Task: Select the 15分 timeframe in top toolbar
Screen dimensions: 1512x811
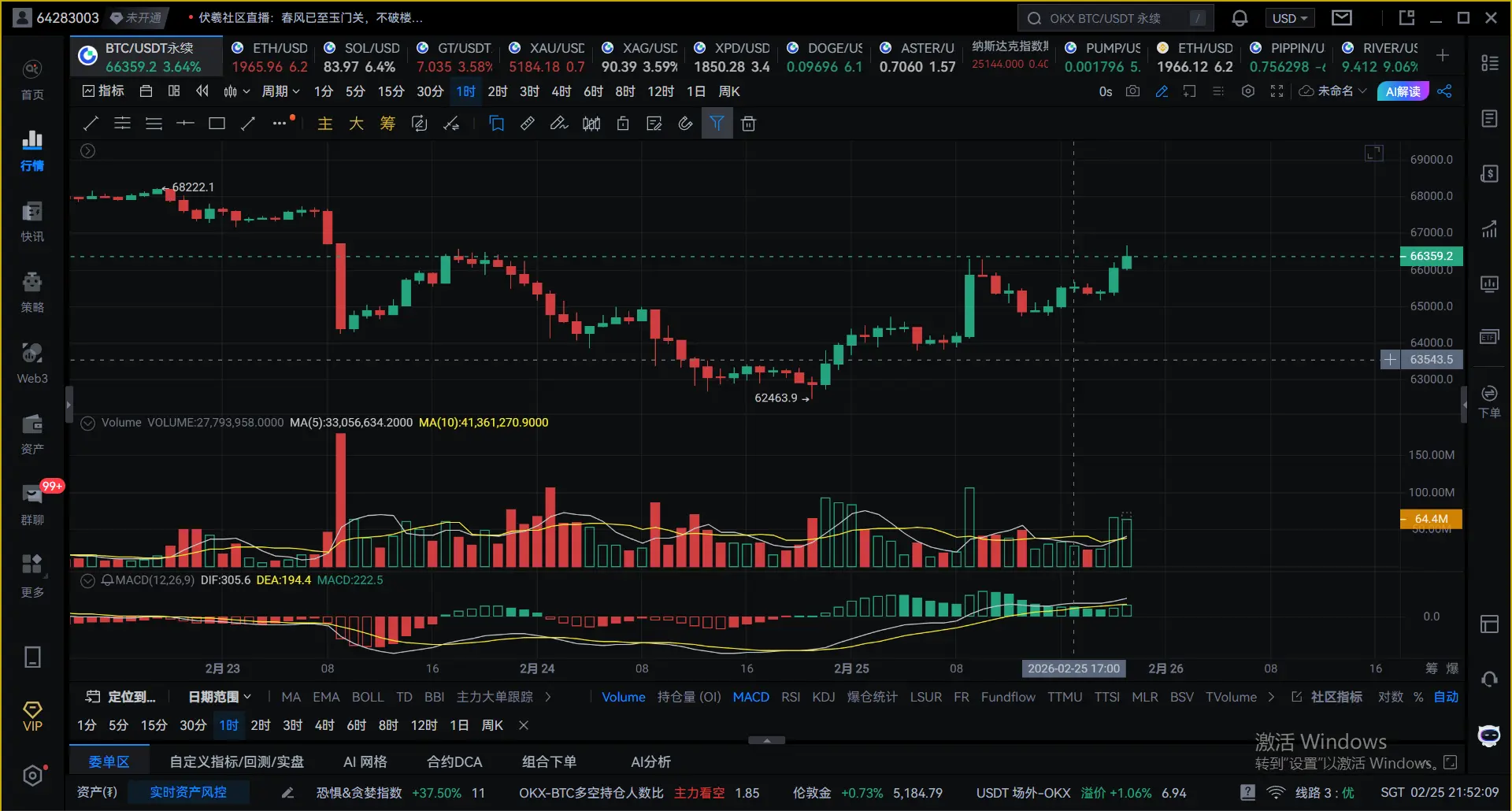Action: tap(391, 91)
